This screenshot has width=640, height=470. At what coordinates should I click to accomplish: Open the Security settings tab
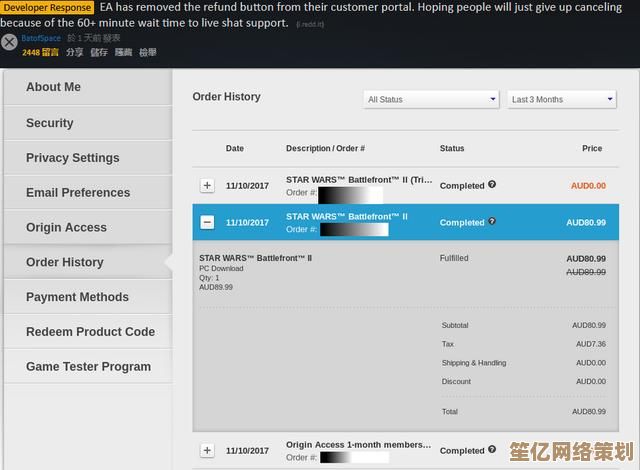50,123
